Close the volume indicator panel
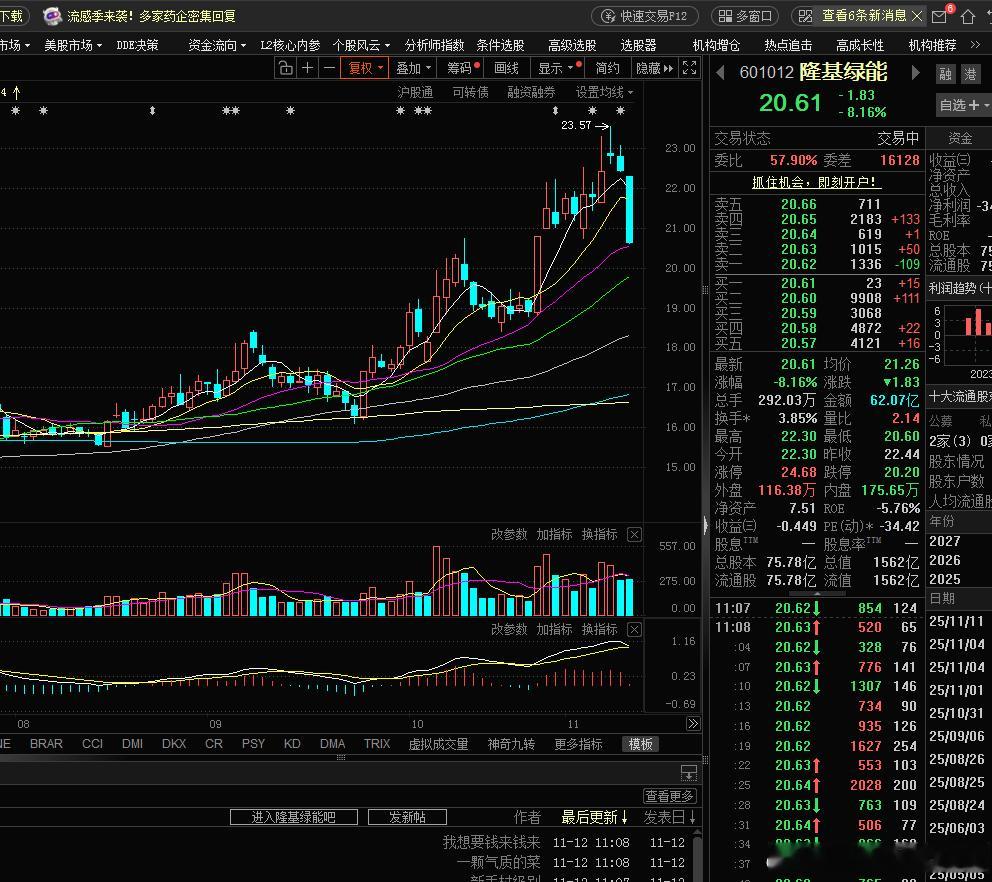 (634, 535)
